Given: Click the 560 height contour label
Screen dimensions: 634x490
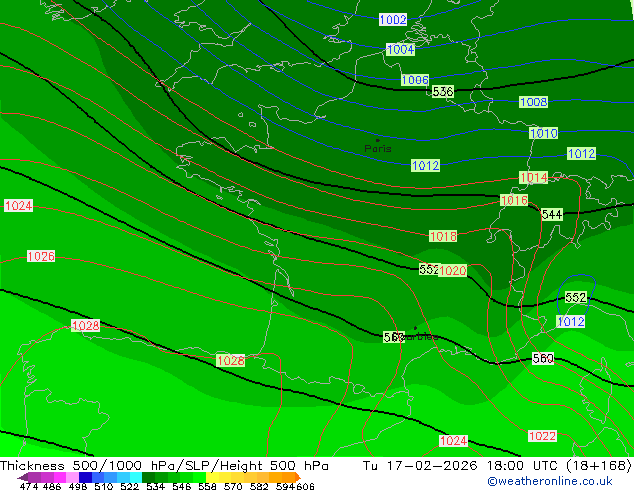Looking at the screenshot, I should [x=543, y=358].
